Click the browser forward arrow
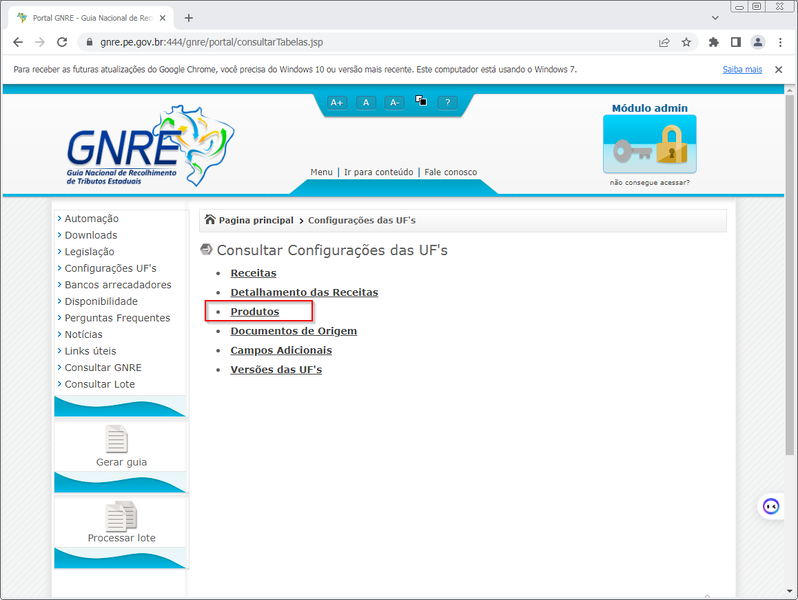This screenshot has width=798, height=600. 40,42
